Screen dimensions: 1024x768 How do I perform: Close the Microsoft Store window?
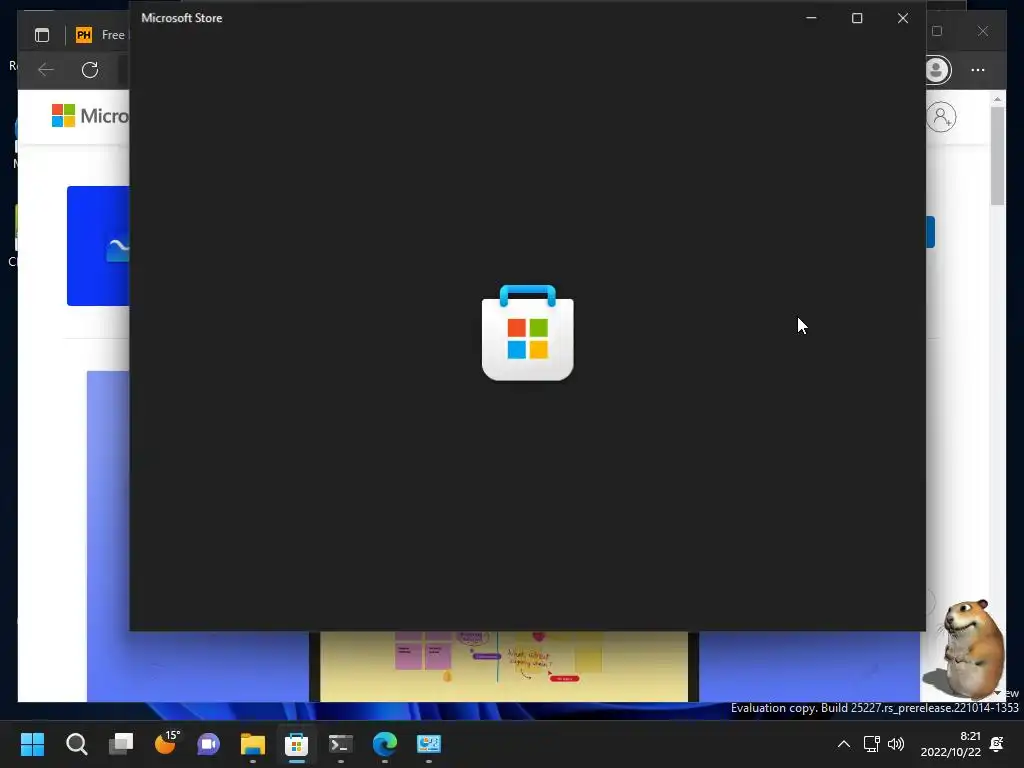click(x=903, y=18)
